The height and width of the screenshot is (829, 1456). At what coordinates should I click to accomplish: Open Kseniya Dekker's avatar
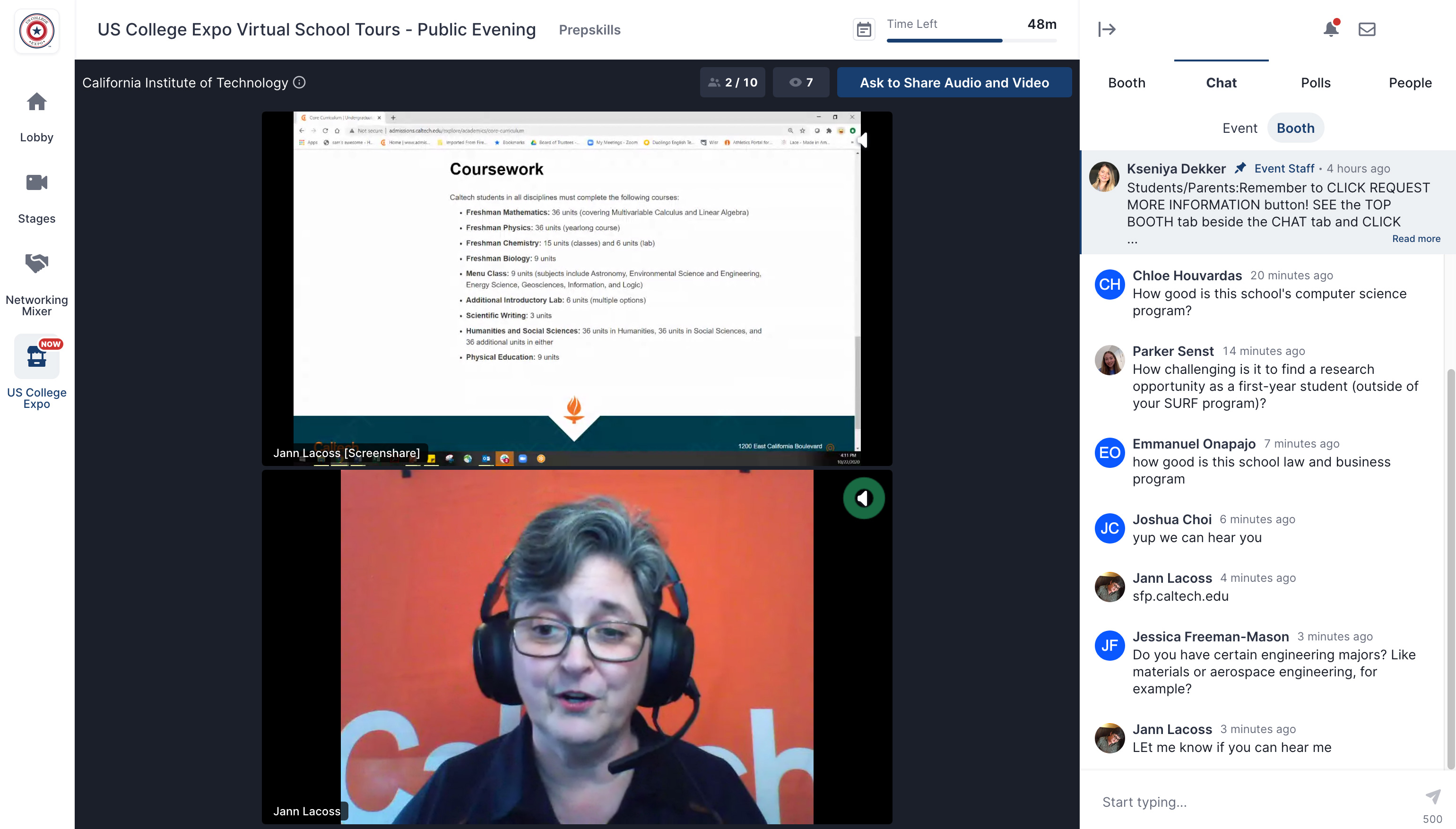click(1104, 176)
